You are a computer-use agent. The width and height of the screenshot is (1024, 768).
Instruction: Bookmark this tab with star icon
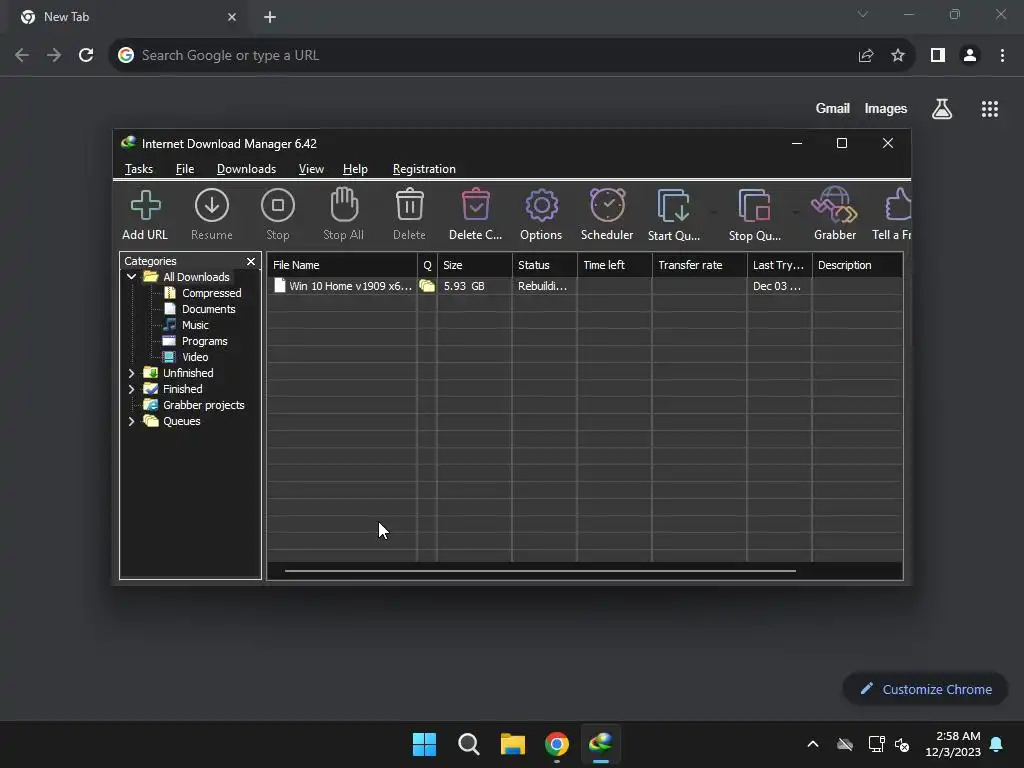(898, 56)
